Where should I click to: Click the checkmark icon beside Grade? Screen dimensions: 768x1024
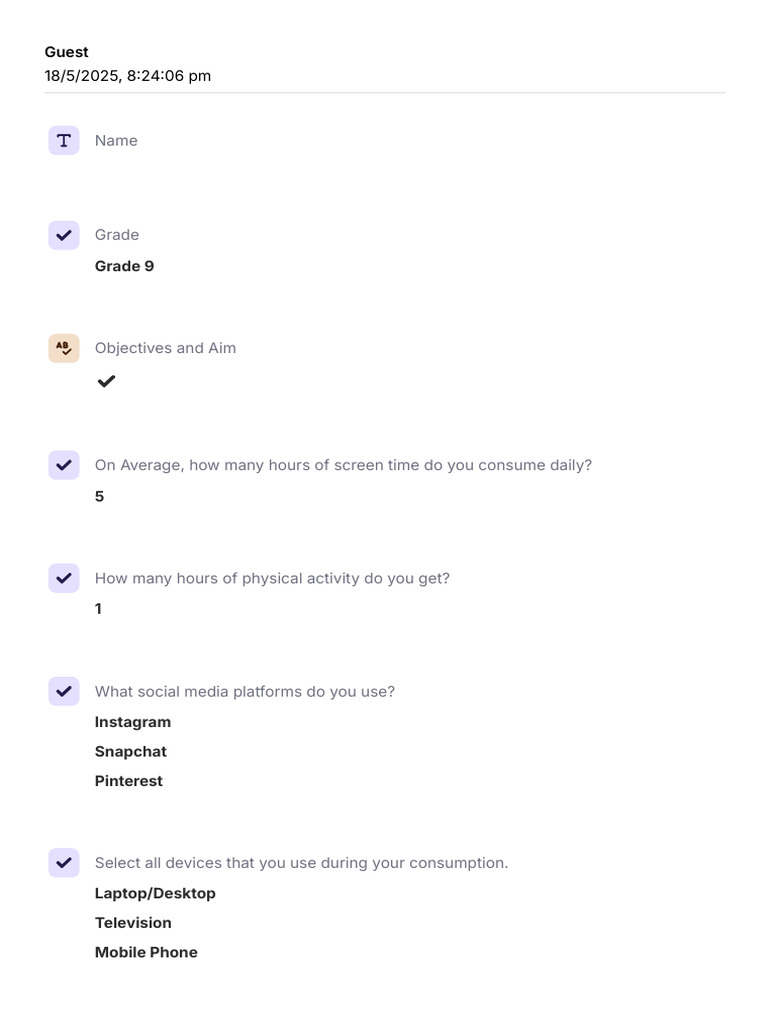click(x=64, y=235)
